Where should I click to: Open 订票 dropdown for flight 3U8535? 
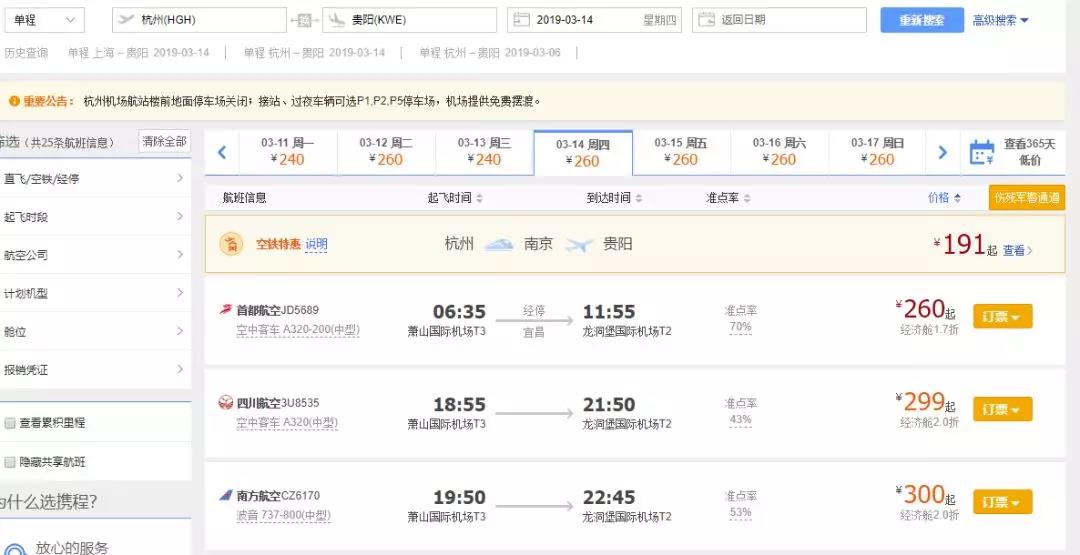(1002, 409)
